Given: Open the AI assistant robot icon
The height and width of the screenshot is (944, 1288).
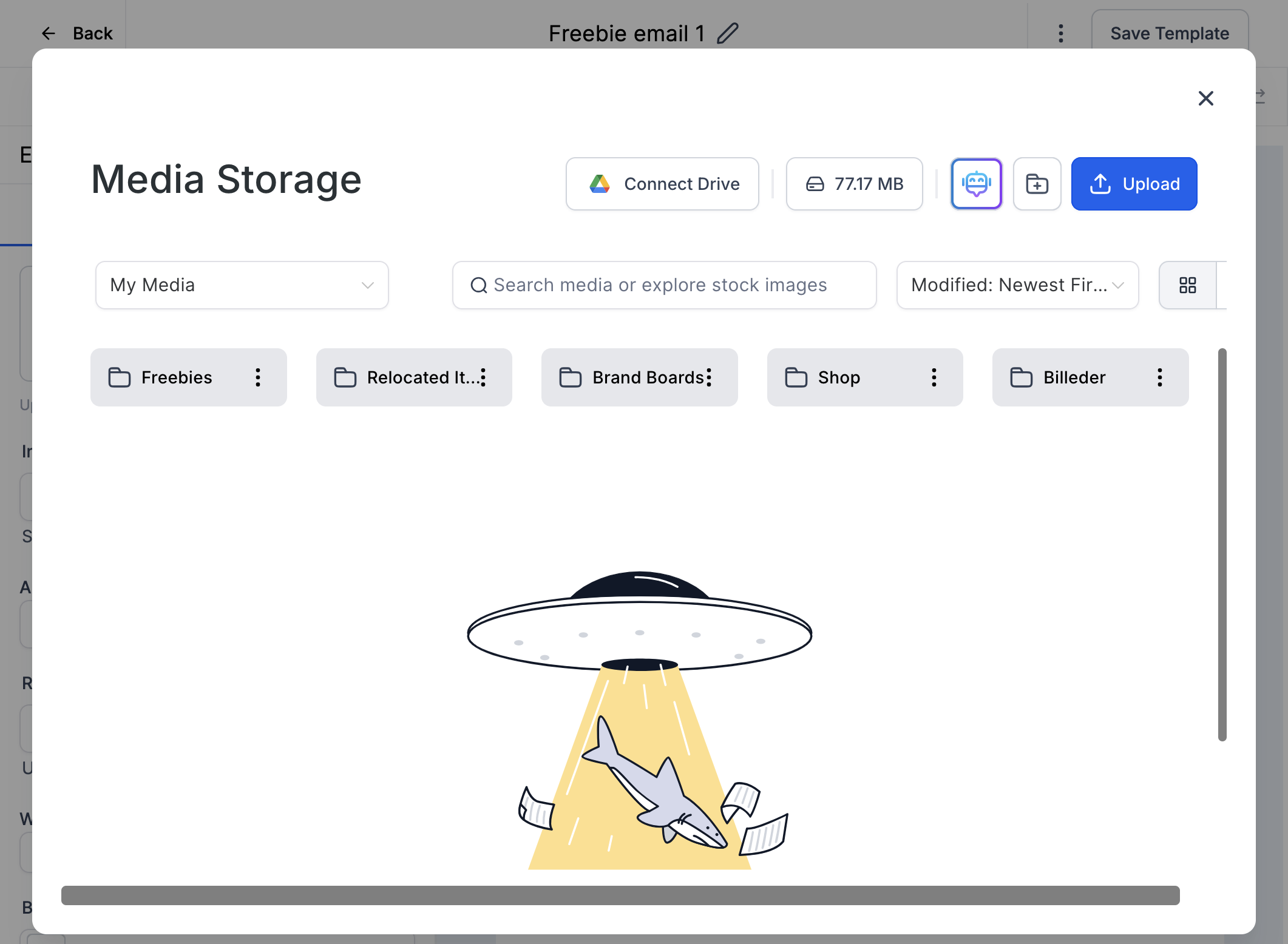Looking at the screenshot, I should (x=976, y=184).
